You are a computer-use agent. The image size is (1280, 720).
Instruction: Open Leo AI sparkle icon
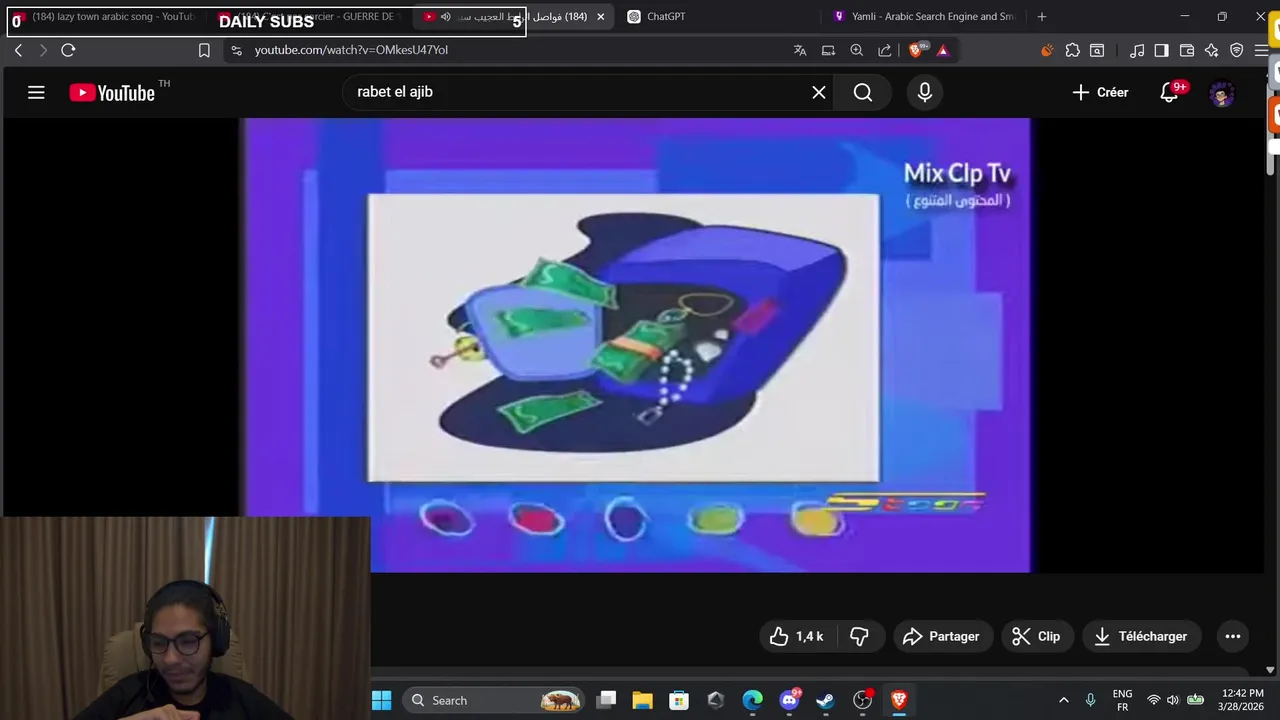(x=1211, y=50)
